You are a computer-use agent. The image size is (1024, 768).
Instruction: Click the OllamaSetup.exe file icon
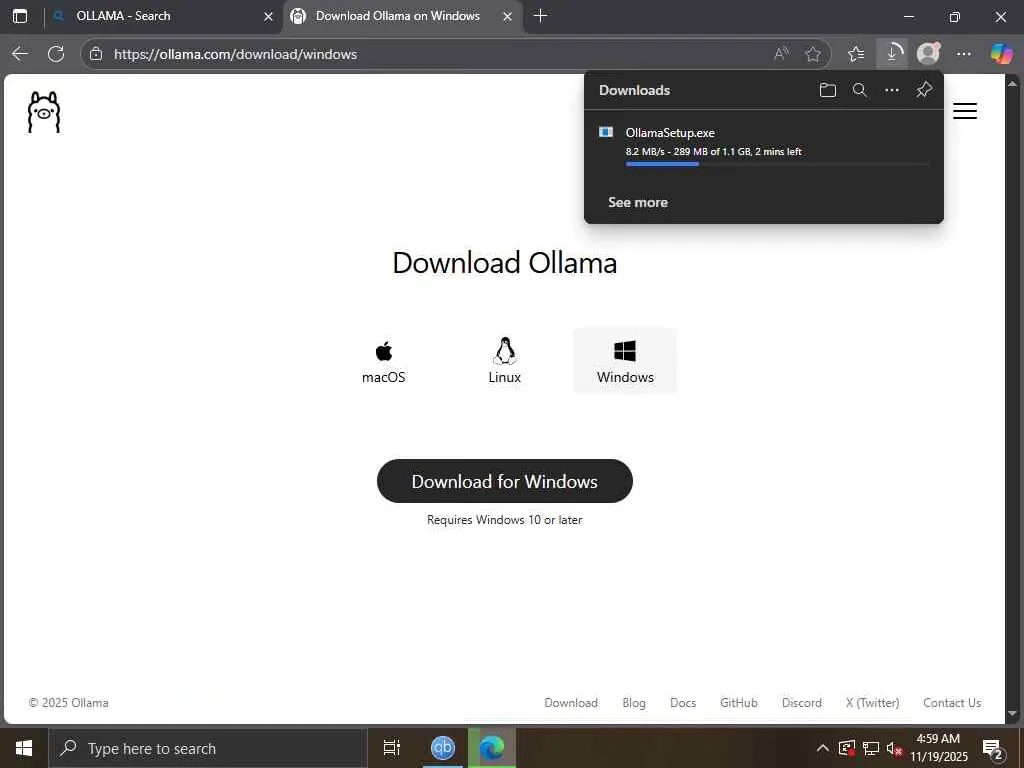tap(606, 133)
